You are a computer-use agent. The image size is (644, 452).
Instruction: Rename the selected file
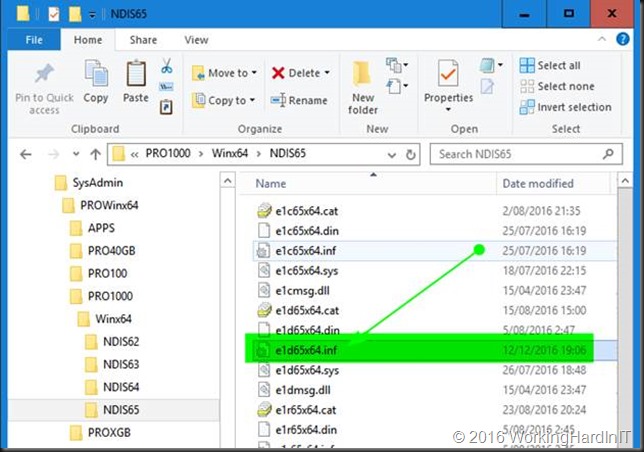(299, 100)
